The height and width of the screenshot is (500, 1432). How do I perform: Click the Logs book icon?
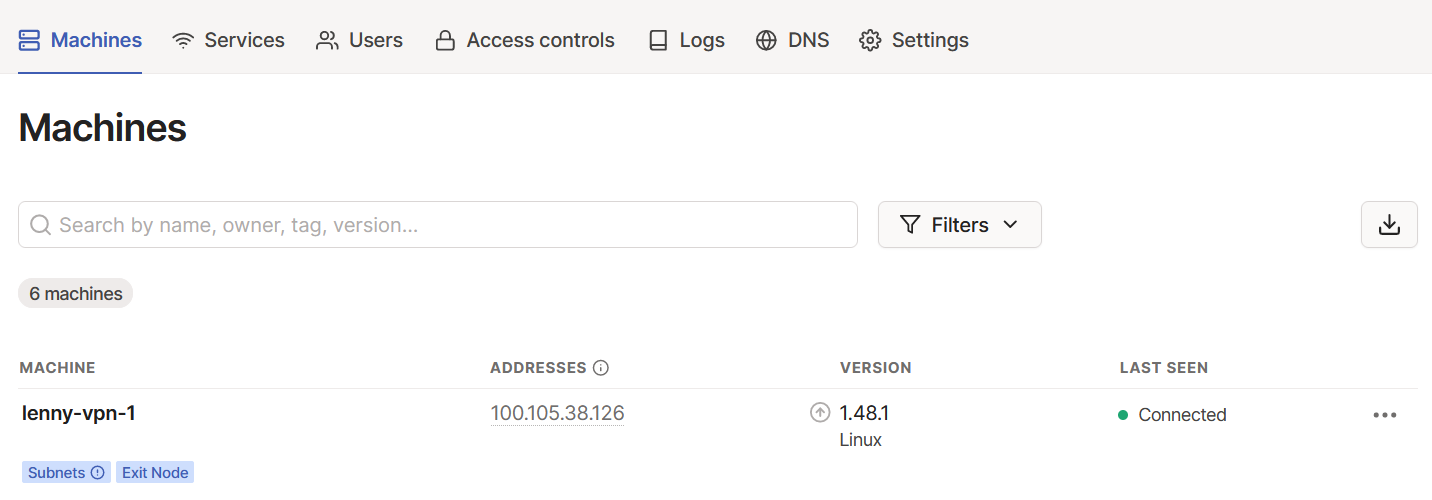coord(658,41)
